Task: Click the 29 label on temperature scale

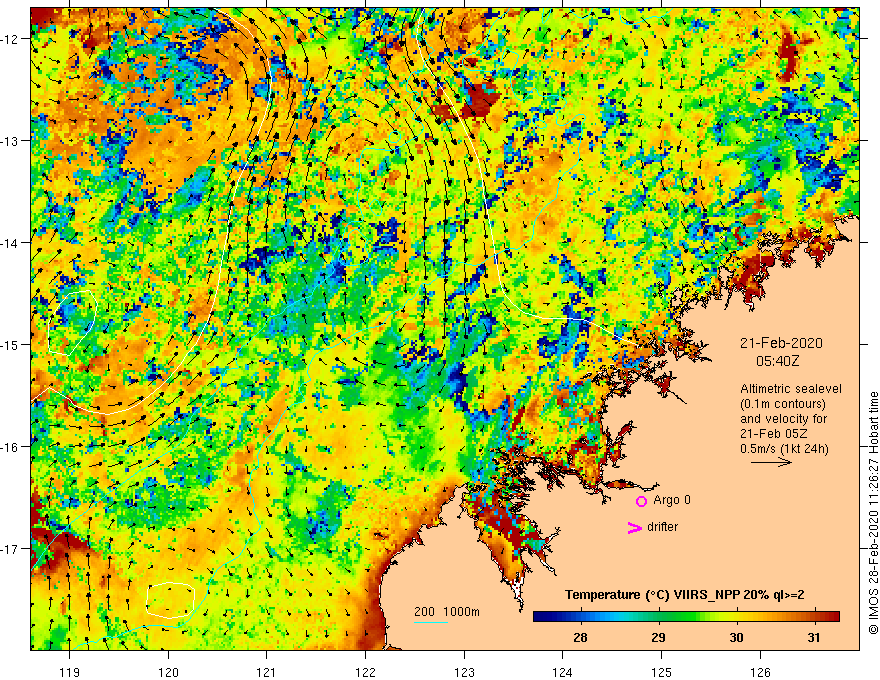Action: (658, 637)
